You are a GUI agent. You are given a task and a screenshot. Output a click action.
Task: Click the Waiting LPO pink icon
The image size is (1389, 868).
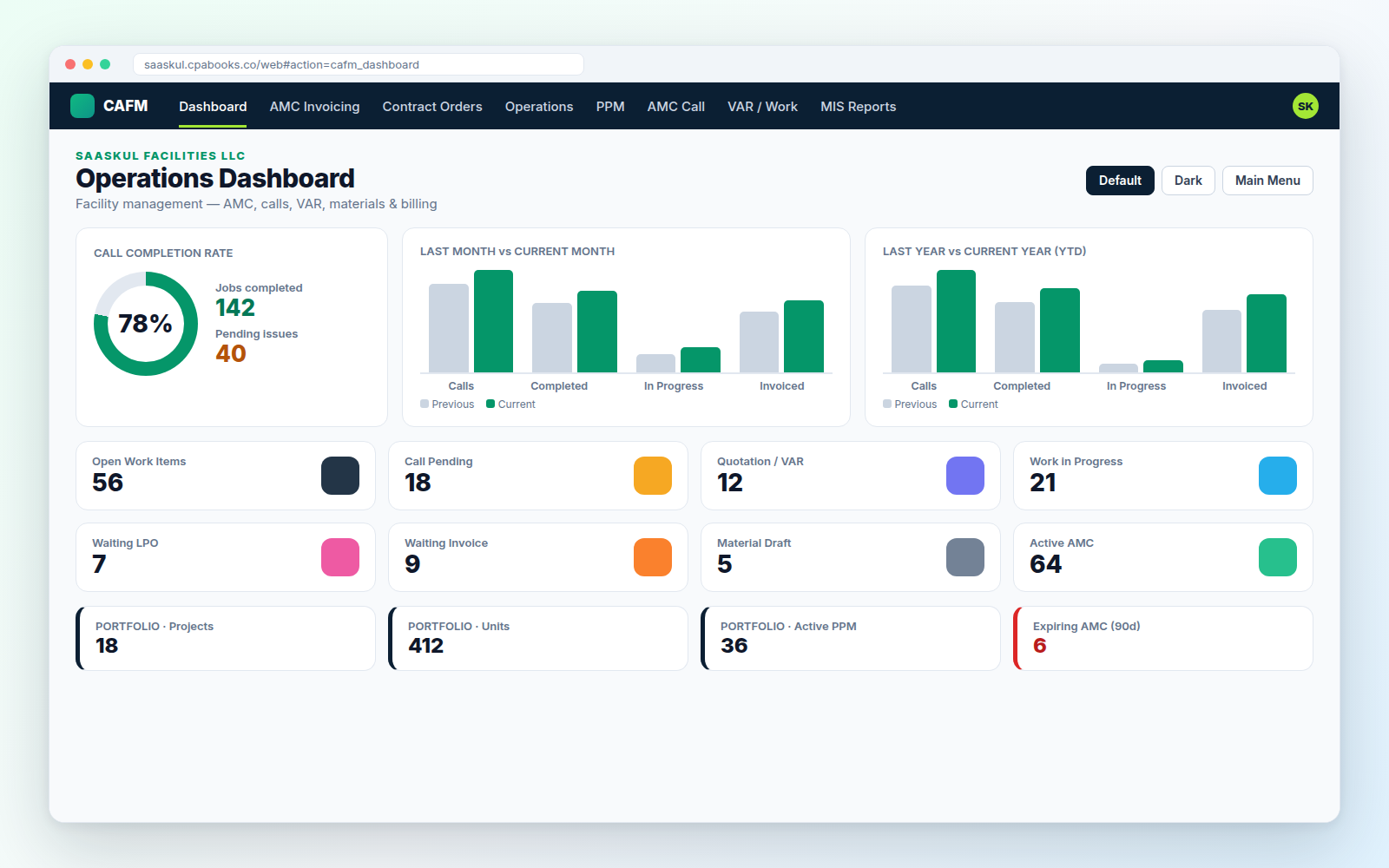point(340,557)
